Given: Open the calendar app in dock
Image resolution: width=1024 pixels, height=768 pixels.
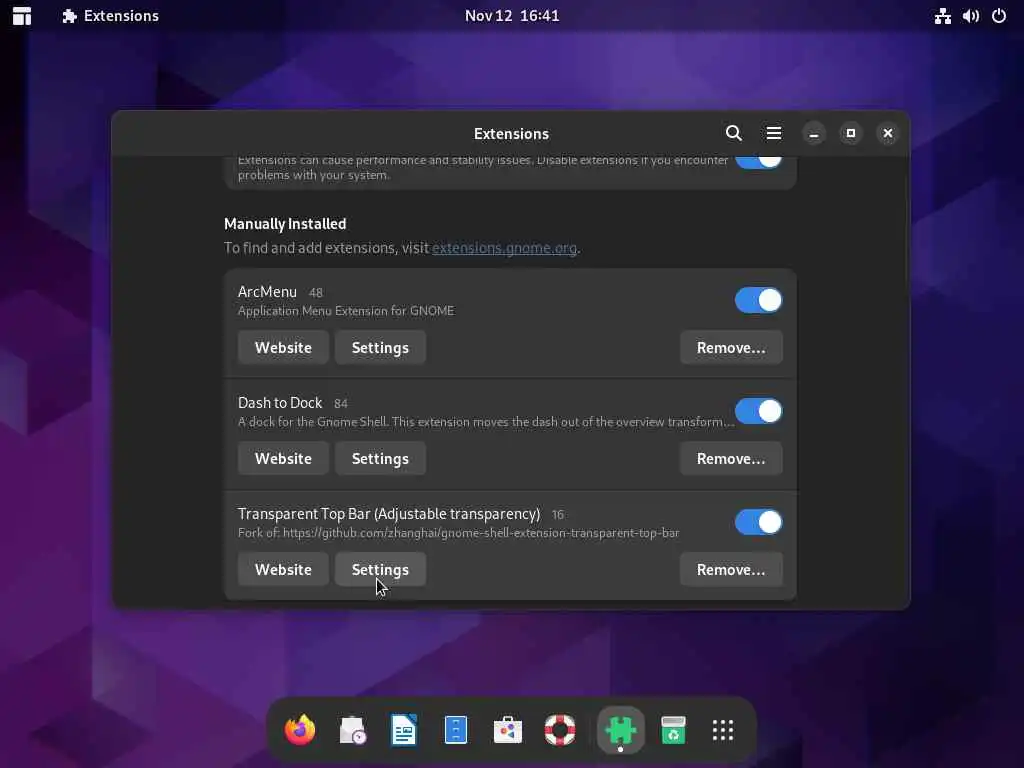Looking at the screenshot, I should (352, 729).
